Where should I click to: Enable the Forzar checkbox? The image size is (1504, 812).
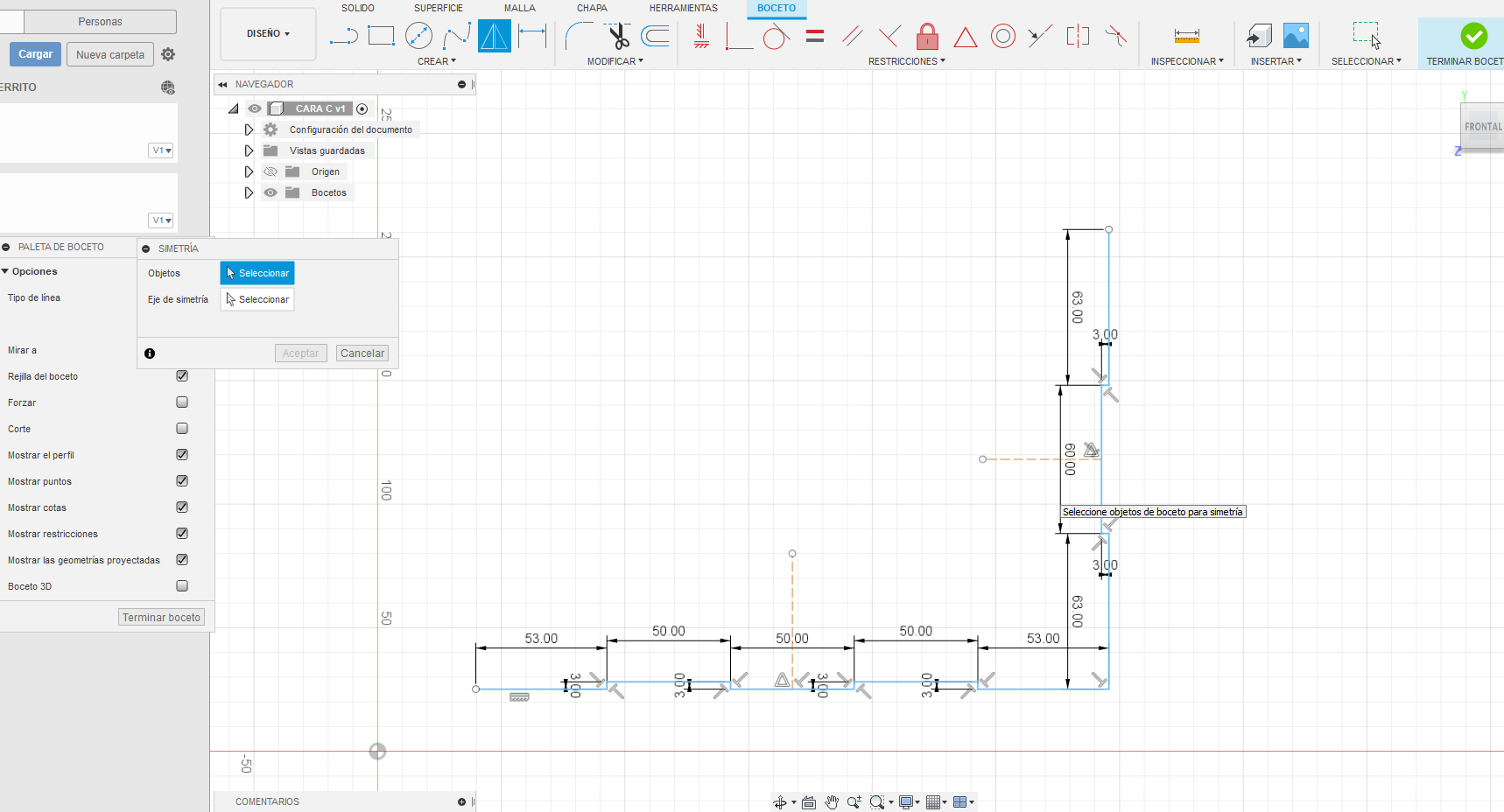182,402
